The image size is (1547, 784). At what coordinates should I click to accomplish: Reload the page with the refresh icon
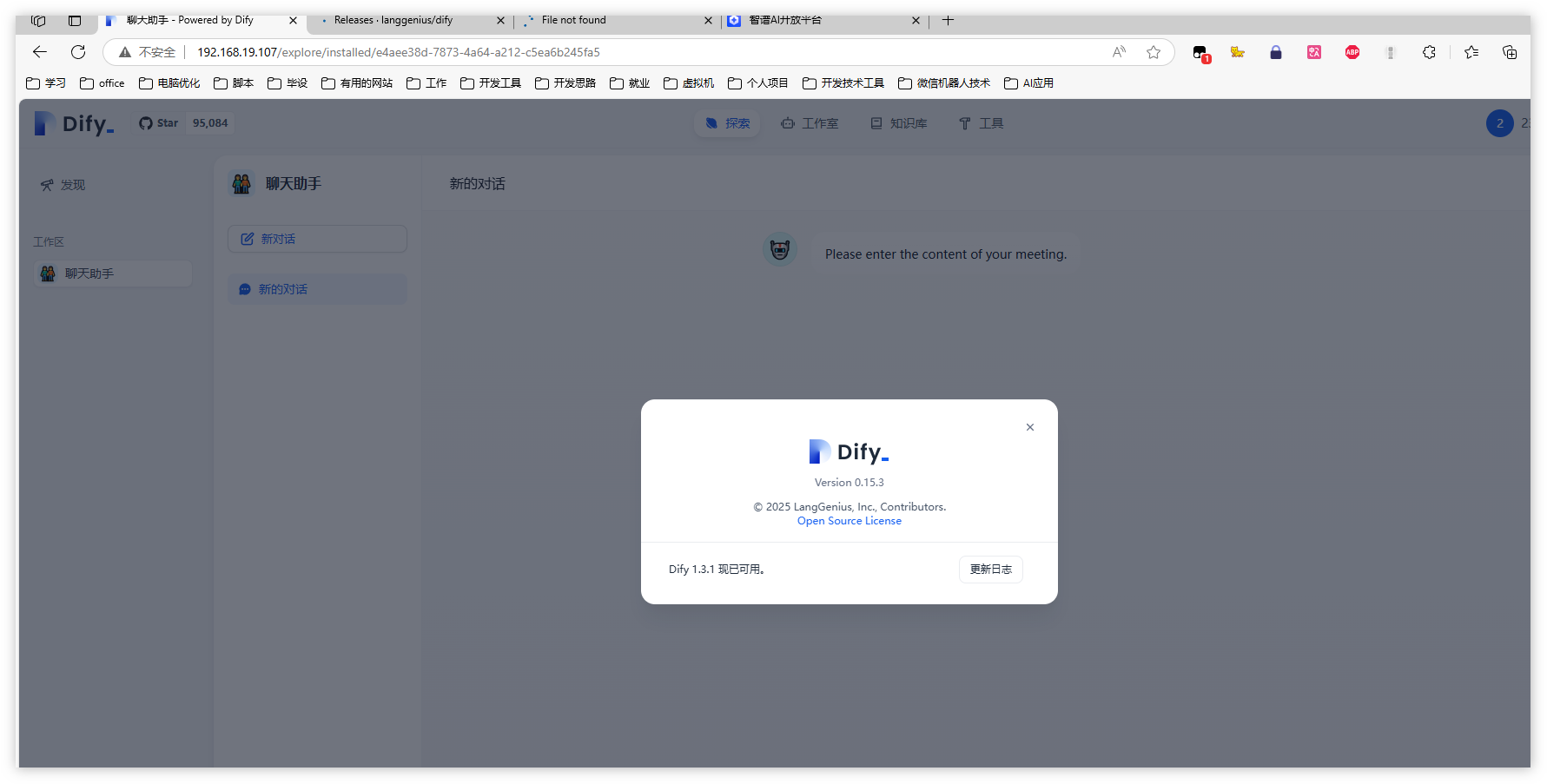(x=78, y=52)
